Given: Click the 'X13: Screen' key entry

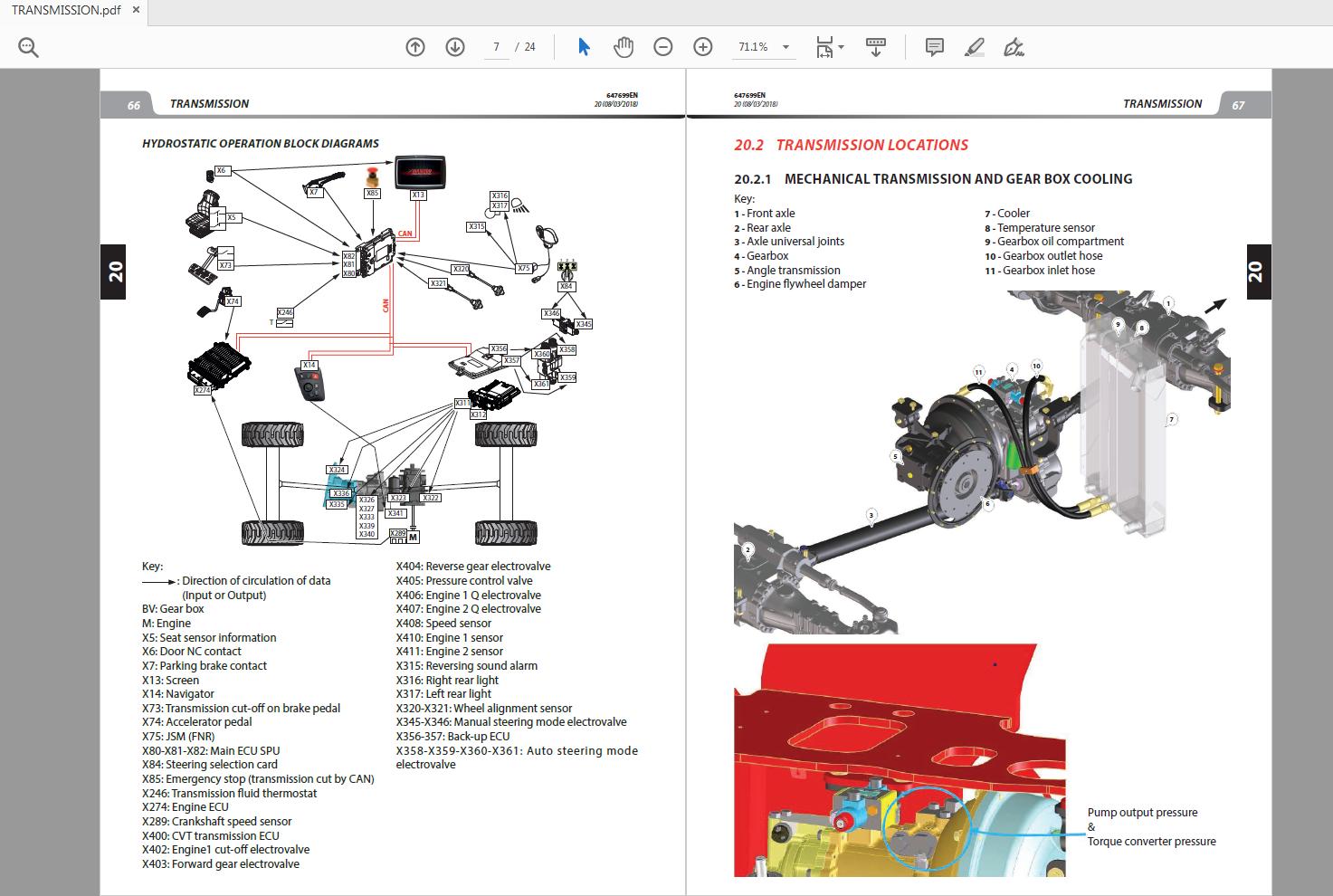Looking at the screenshot, I should 170,680.
